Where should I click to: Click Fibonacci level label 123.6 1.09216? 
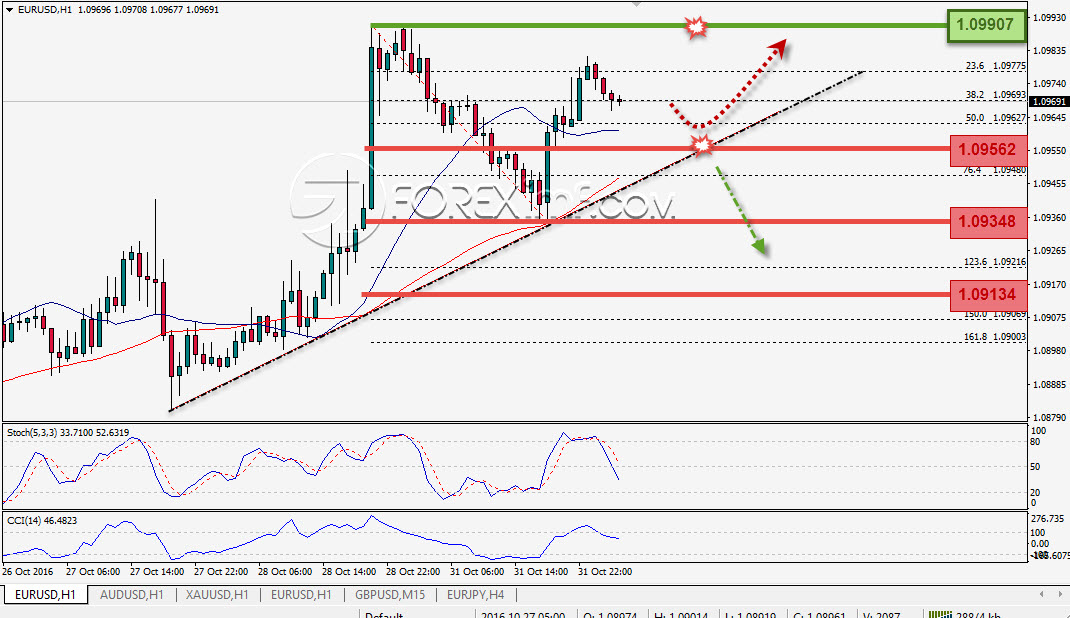tap(995, 262)
